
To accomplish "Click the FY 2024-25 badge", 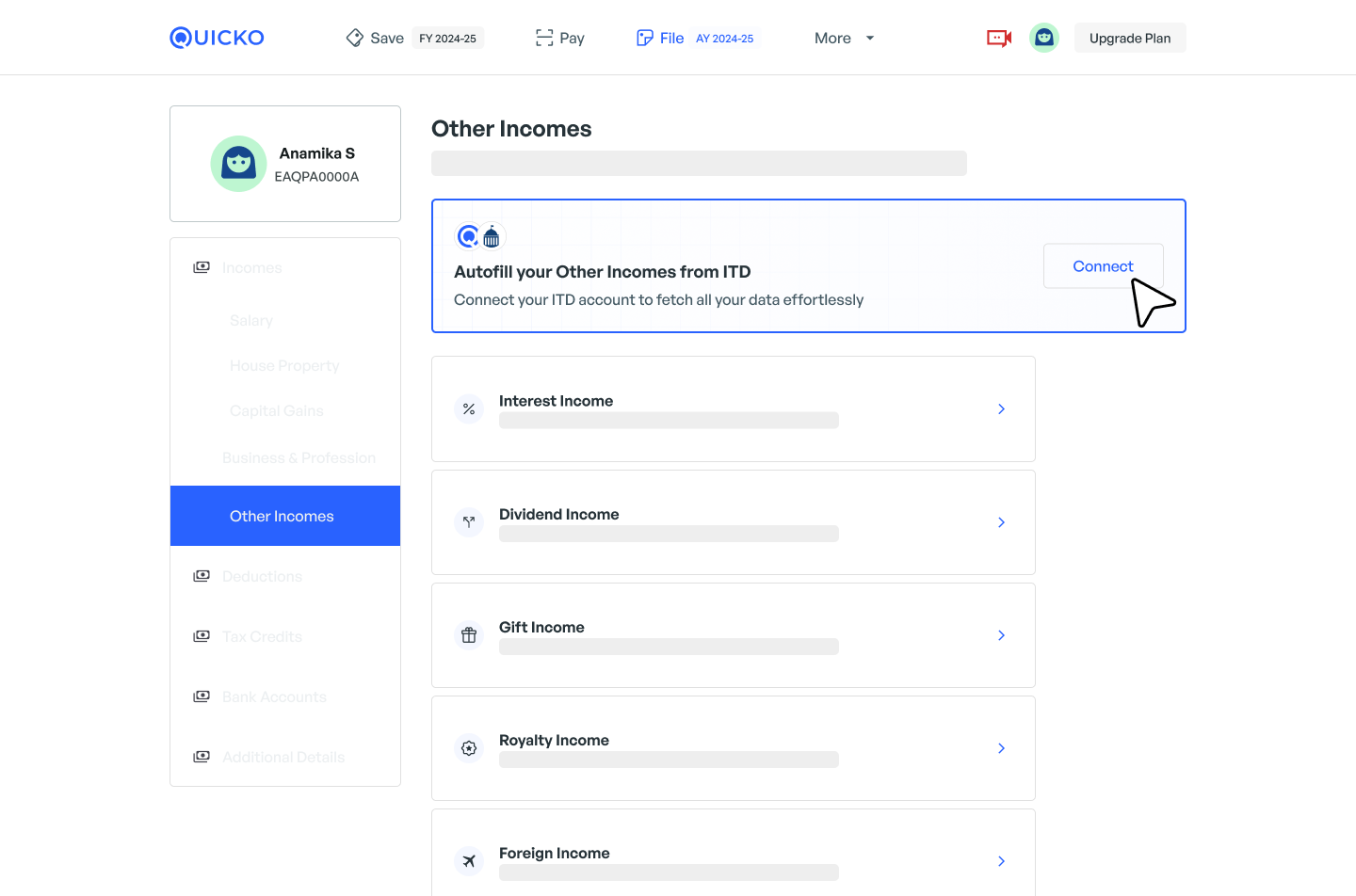I will tap(447, 39).
